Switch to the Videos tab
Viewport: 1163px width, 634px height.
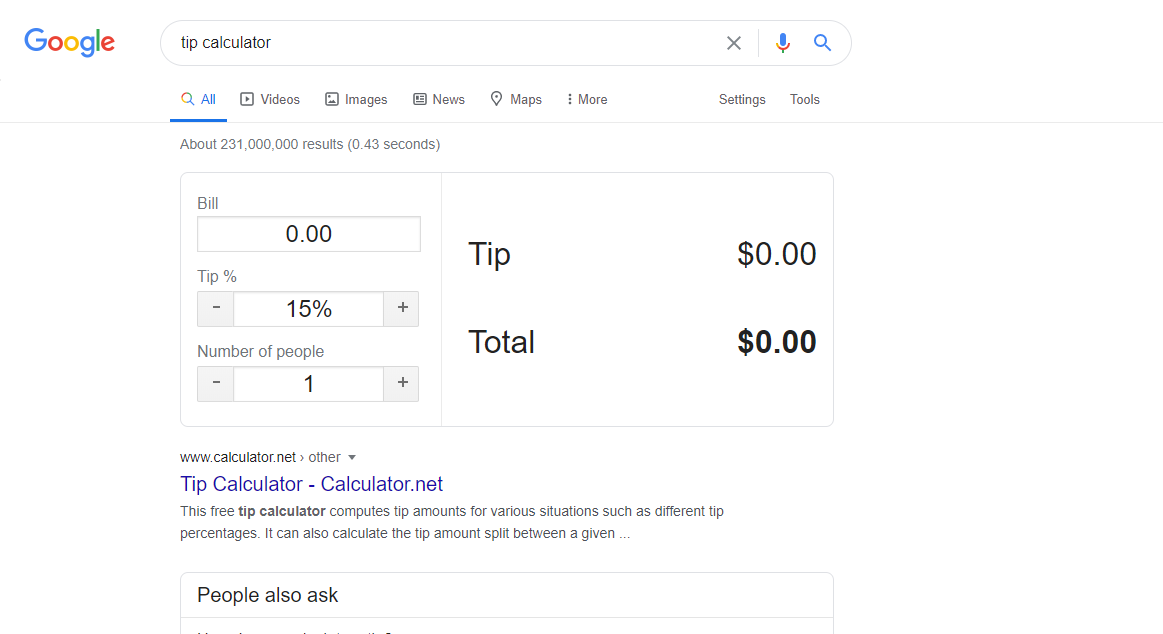point(270,99)
